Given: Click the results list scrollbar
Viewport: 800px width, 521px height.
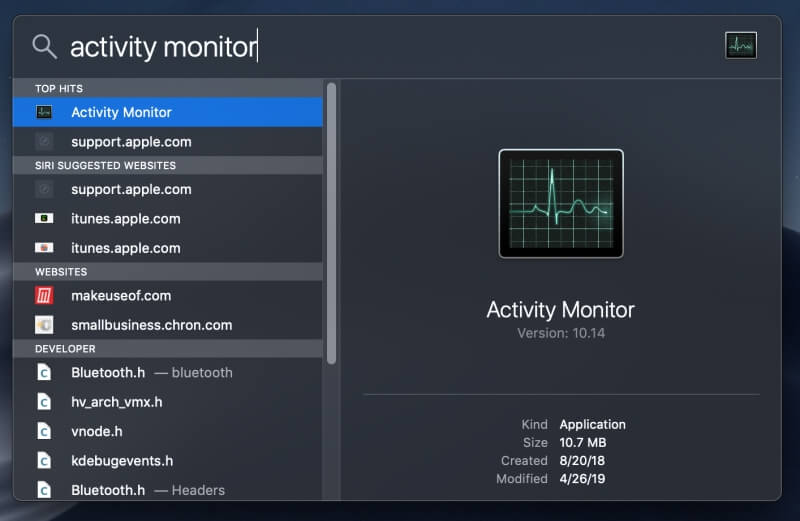Looking at the screenshot, I should (332, 224).
